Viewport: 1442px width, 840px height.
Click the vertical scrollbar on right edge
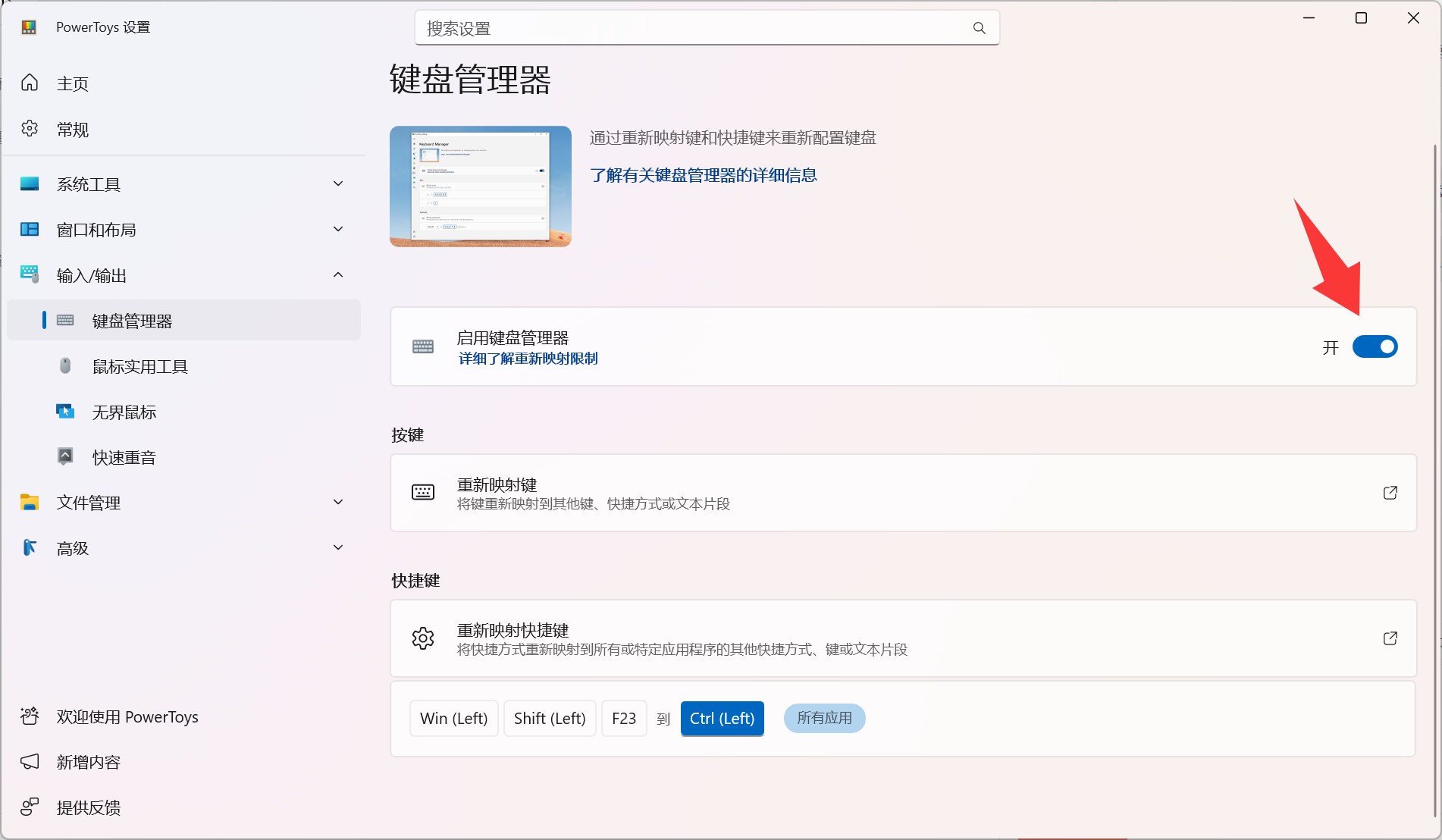(x=1434, y=481)
